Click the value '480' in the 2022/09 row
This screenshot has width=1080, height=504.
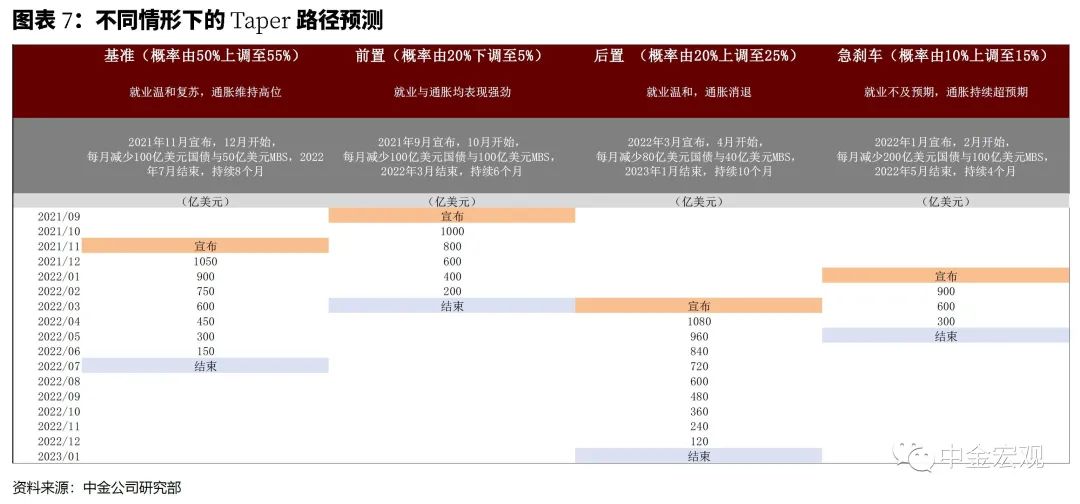(x=698, y=397)
